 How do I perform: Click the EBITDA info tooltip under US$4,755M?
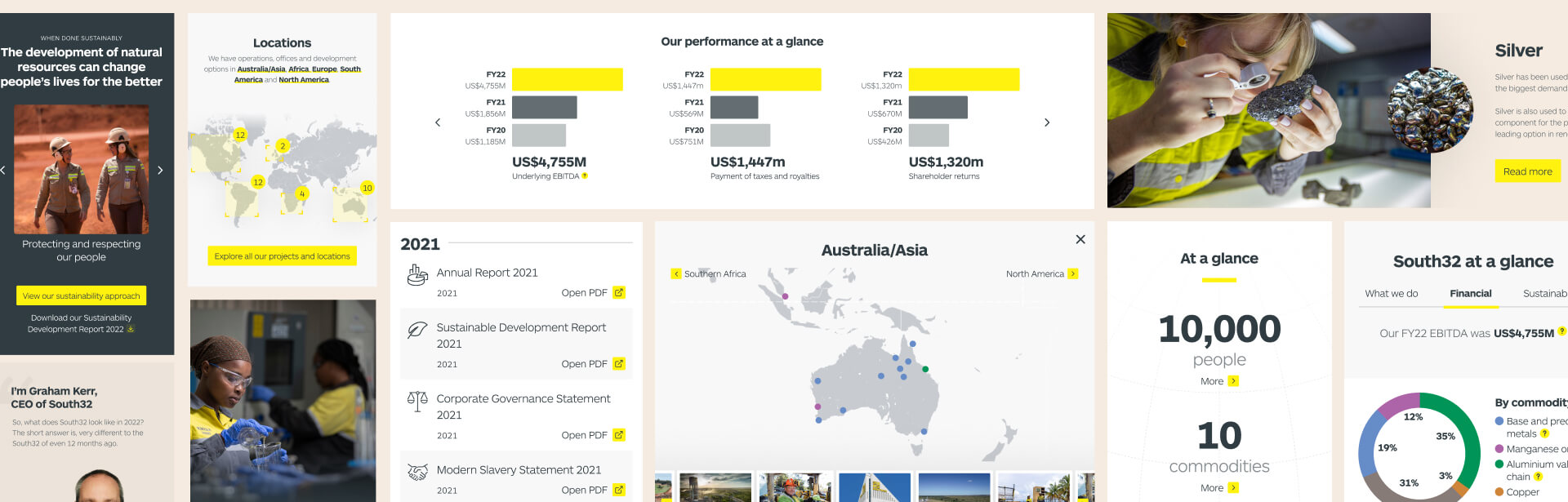(x=585, y=176)
